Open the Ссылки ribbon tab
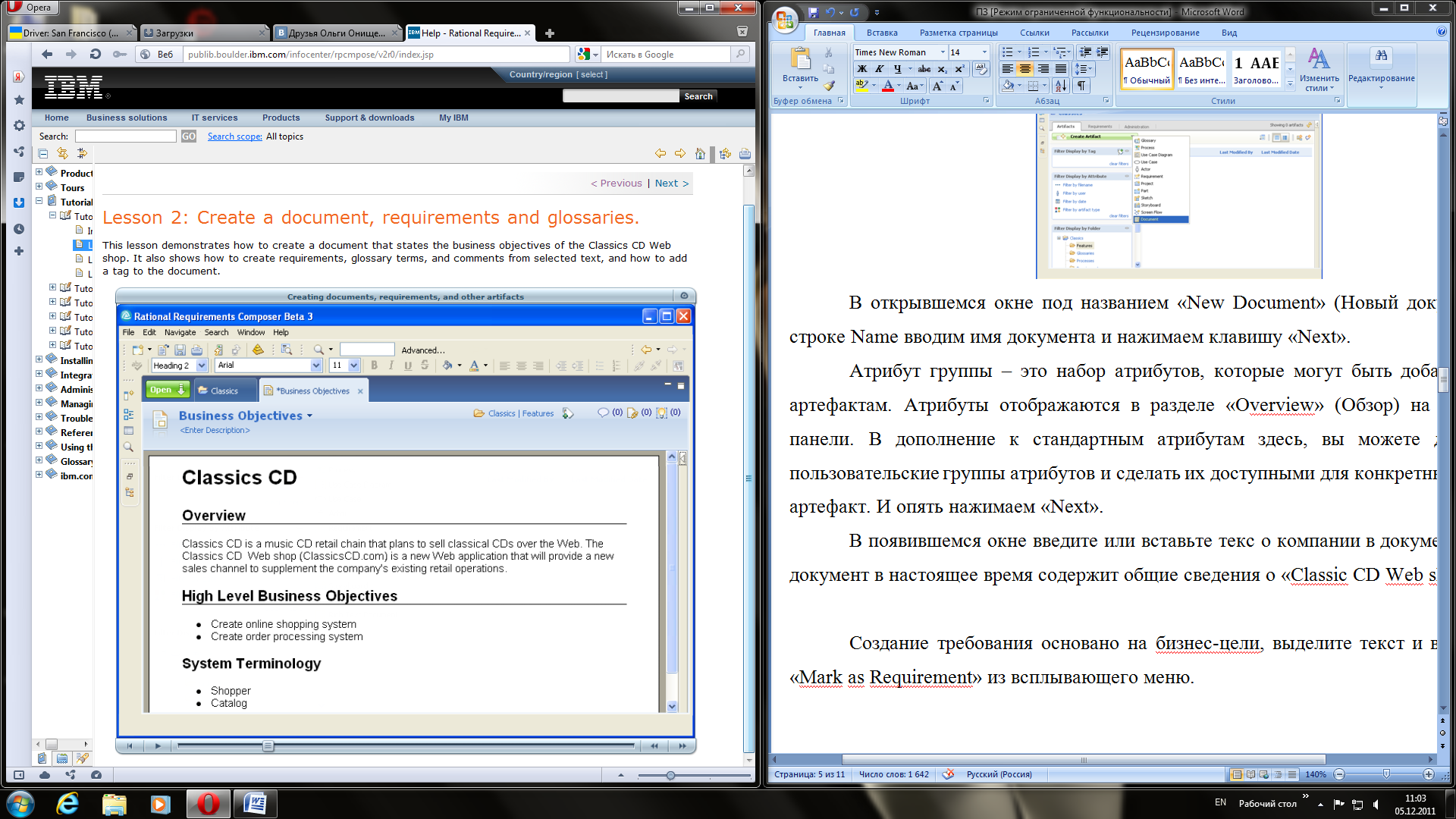Viewport: 1456px width, 819px height. [x=1034, y=33]
